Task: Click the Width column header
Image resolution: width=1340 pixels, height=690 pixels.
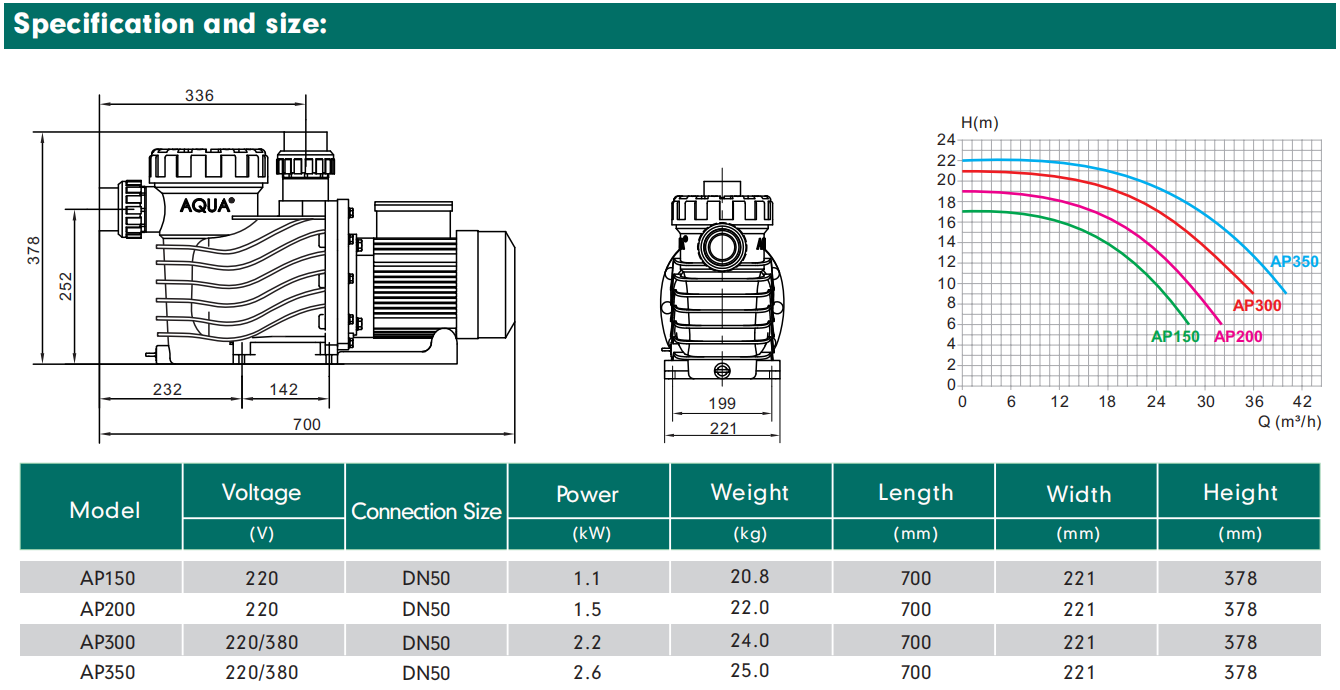Action: point(1079,494)
